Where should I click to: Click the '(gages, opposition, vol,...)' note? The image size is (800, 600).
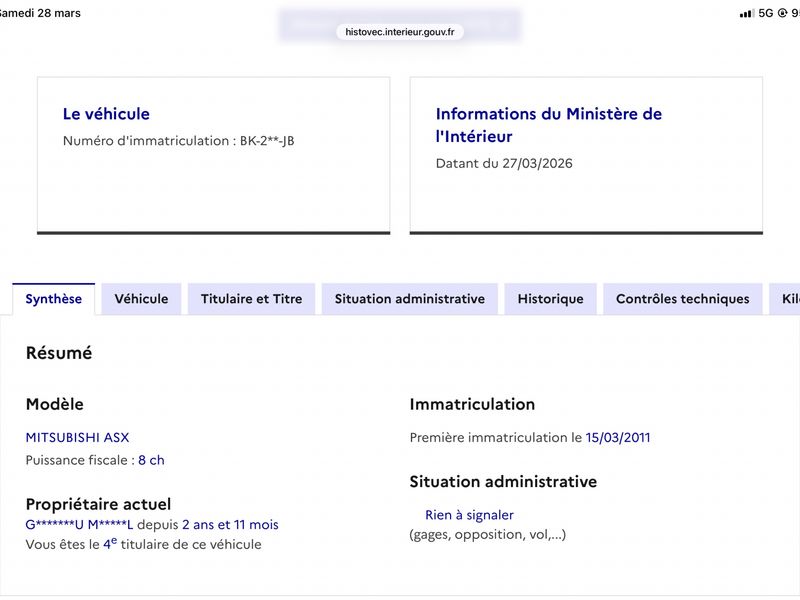click(x=488, y=535)
